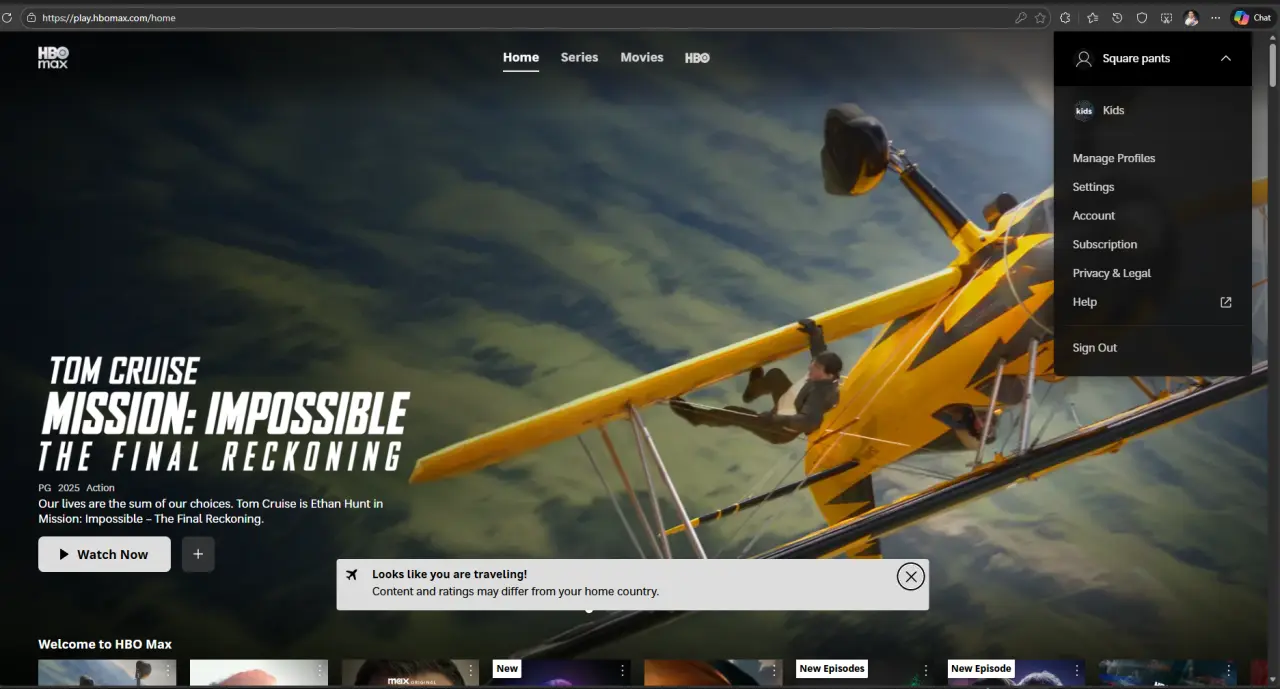Switch to the Movies tab
This screenshot has height=689, width=1280.
pos(642,58)
